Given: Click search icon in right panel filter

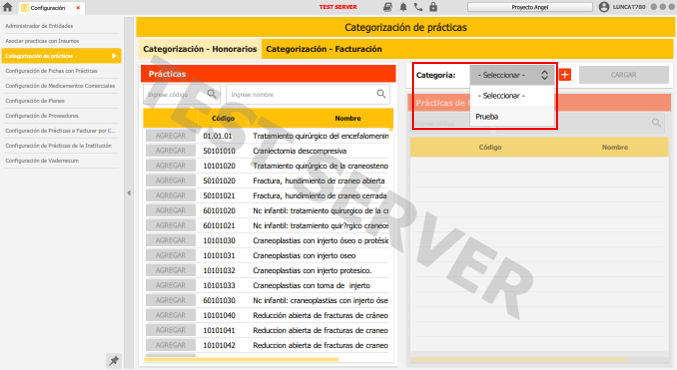Looking at the screenshot, I should [x=656, y=123].
